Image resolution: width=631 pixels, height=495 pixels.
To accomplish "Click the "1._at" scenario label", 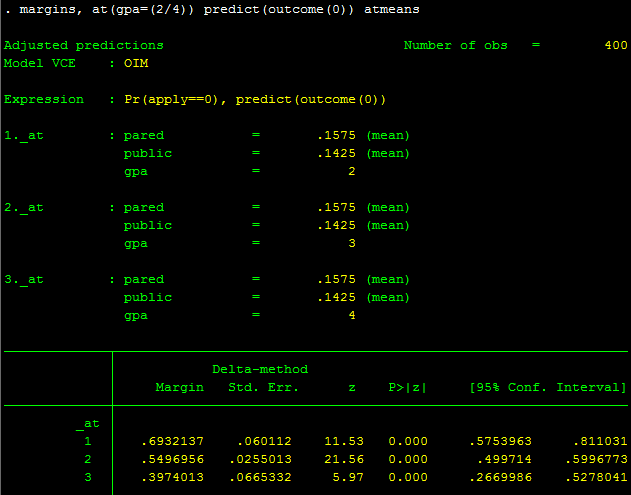I will click(x=24, y=135).
